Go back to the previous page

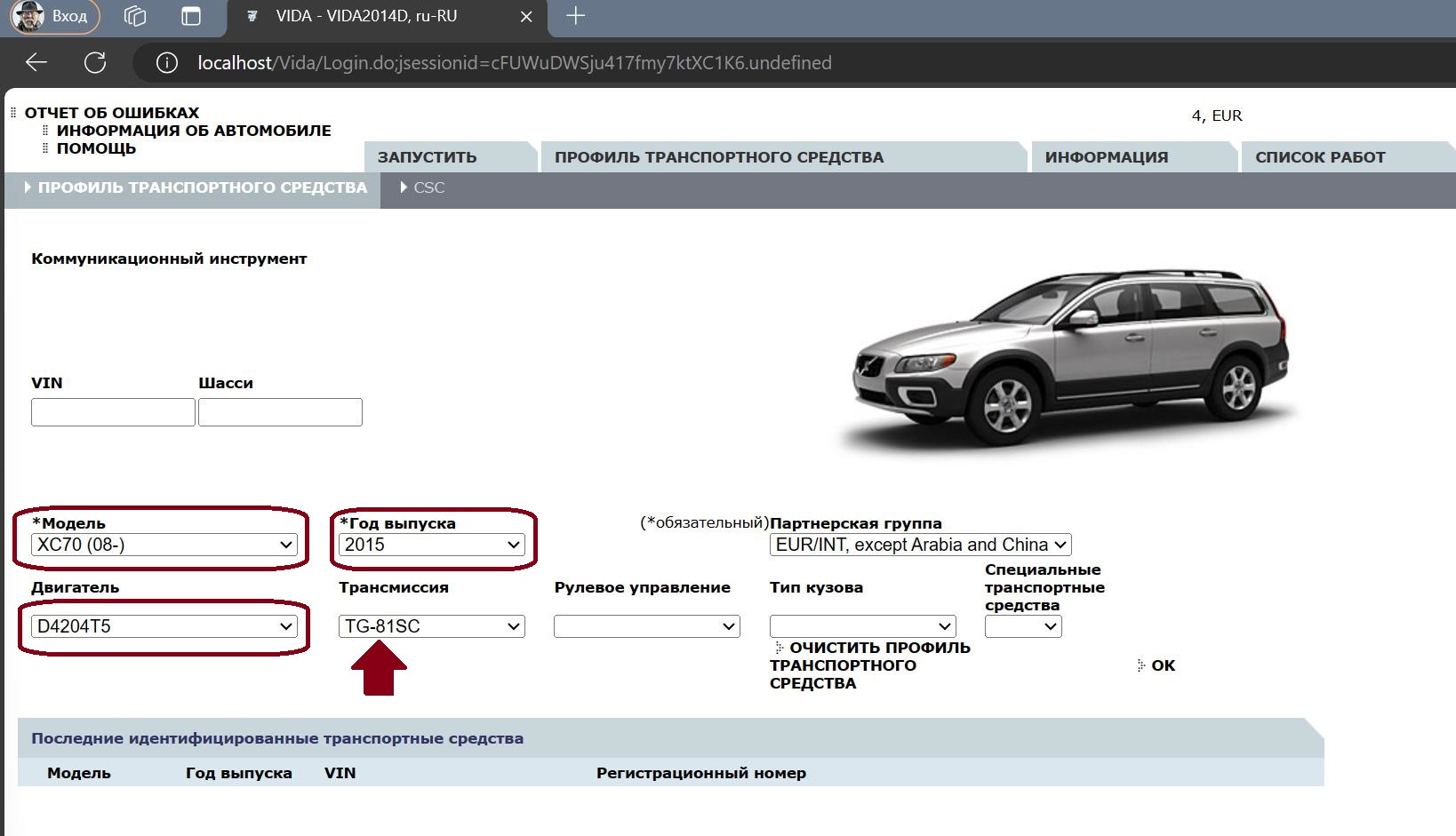tap(36, 62)
